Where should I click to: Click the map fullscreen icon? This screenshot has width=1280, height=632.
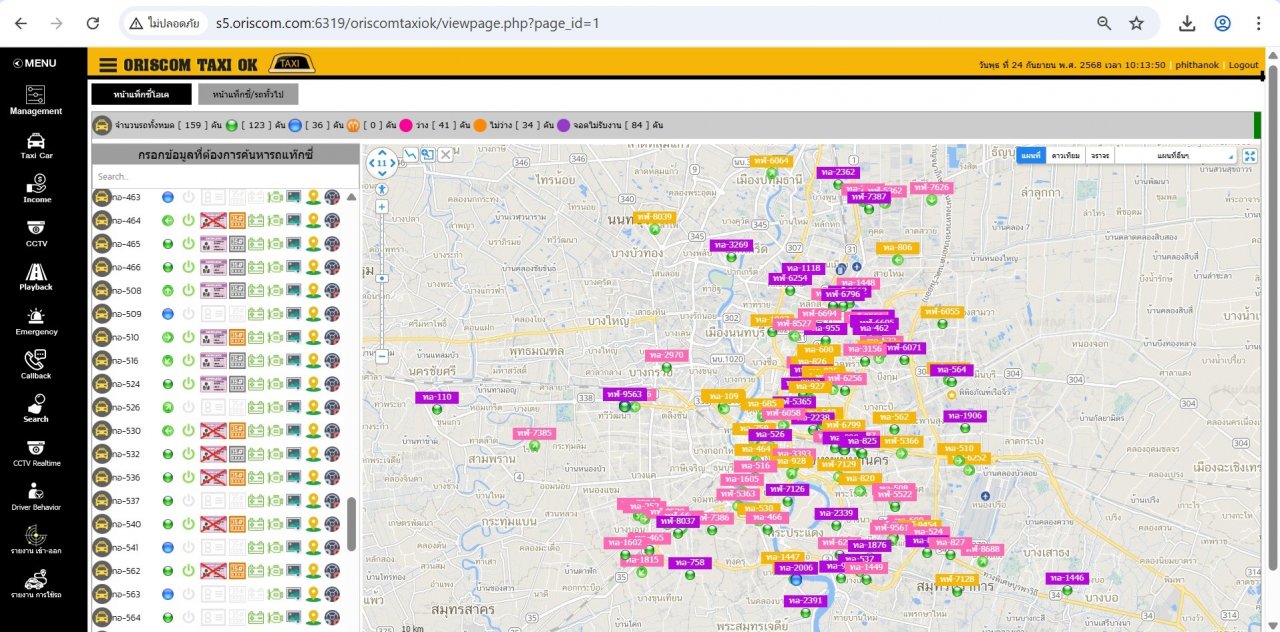1249,156
